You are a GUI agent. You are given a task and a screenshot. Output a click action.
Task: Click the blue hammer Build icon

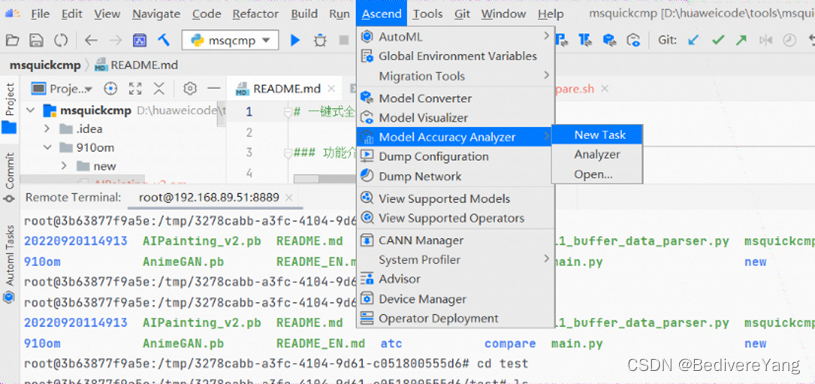(164, 40)
